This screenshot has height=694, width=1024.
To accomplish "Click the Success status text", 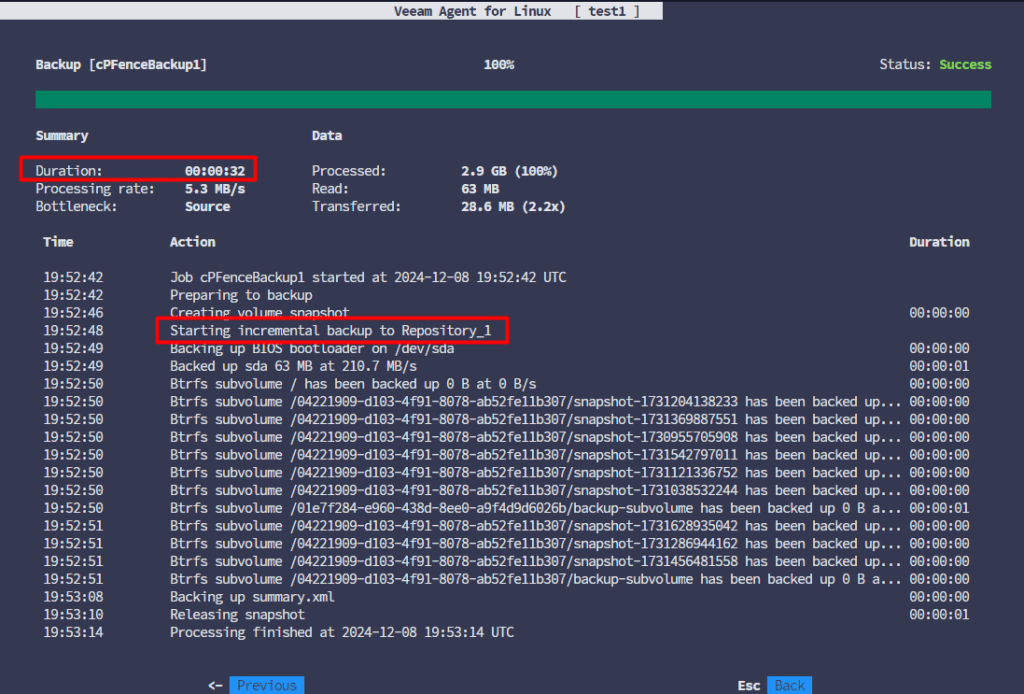I will click(x=964, y=65).
